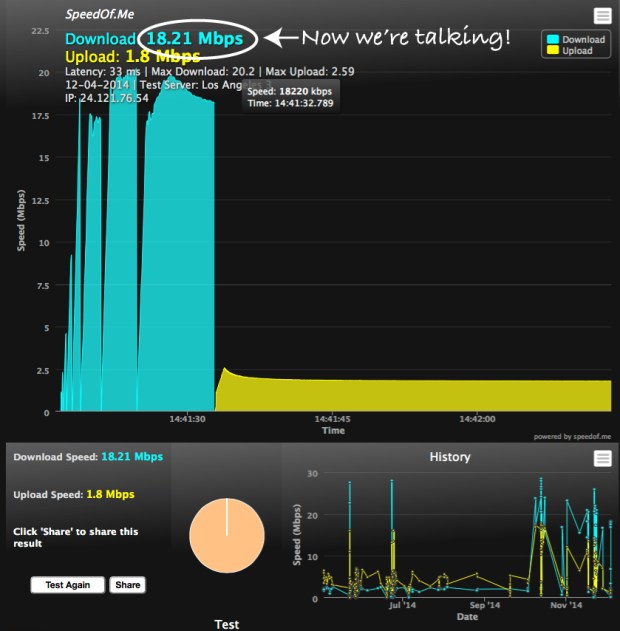
Task: Click the cyan Download legend marker
Action: pos(553,40)
